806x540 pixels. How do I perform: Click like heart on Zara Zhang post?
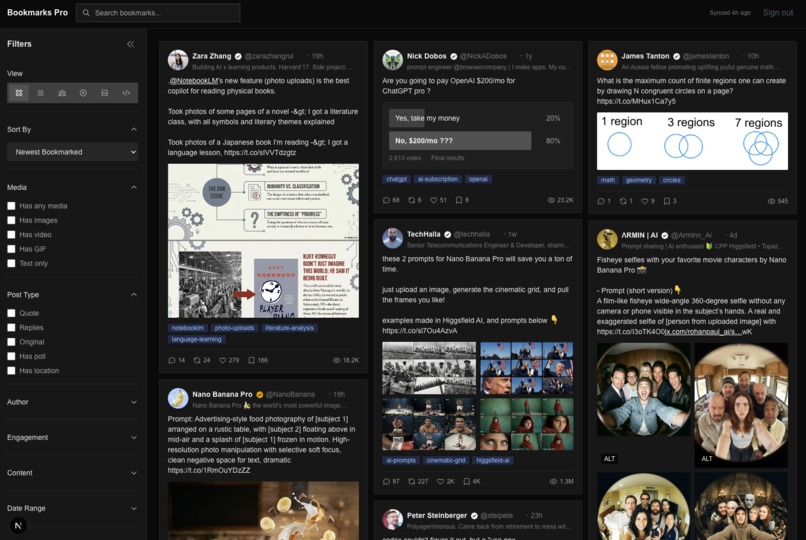pos(223,360)
